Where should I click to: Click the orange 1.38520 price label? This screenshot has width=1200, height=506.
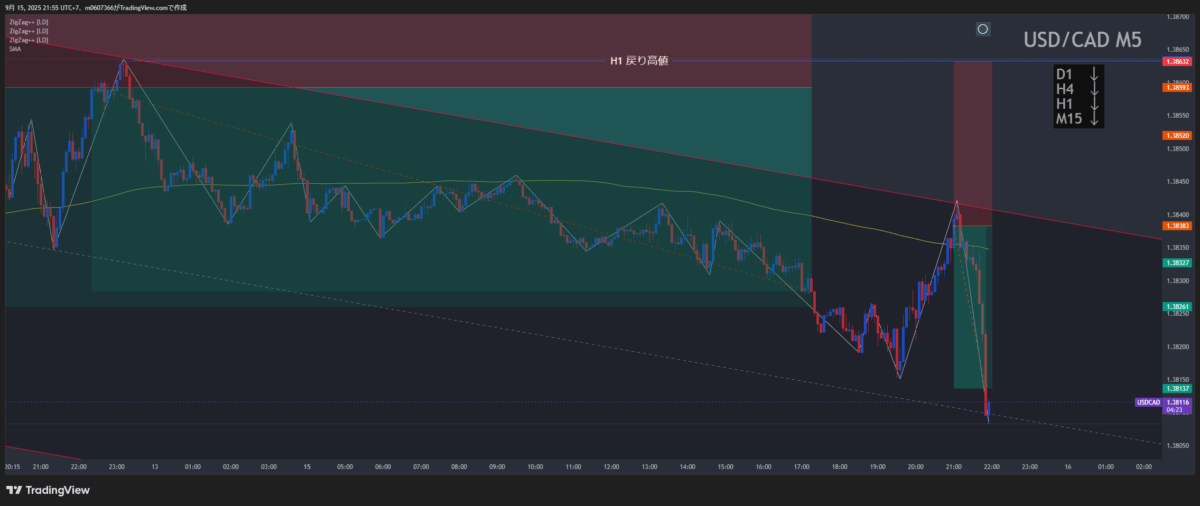(x=1177, y=135)
